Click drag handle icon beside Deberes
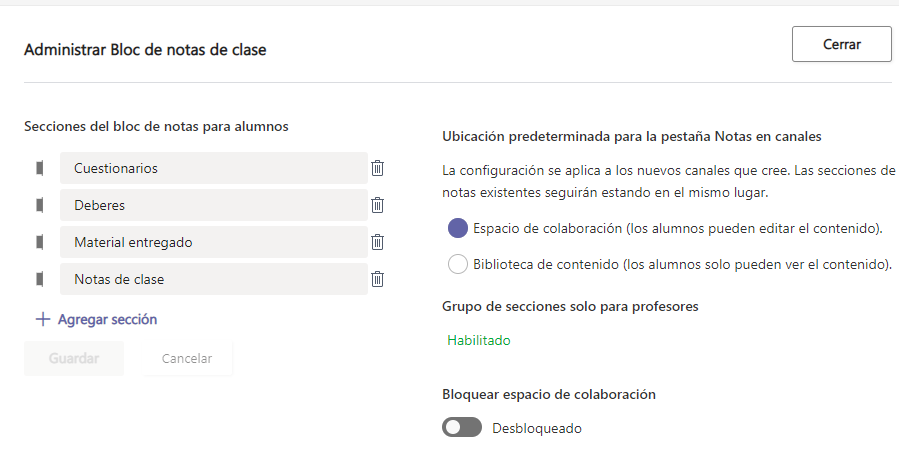 (x=40, y=205)
